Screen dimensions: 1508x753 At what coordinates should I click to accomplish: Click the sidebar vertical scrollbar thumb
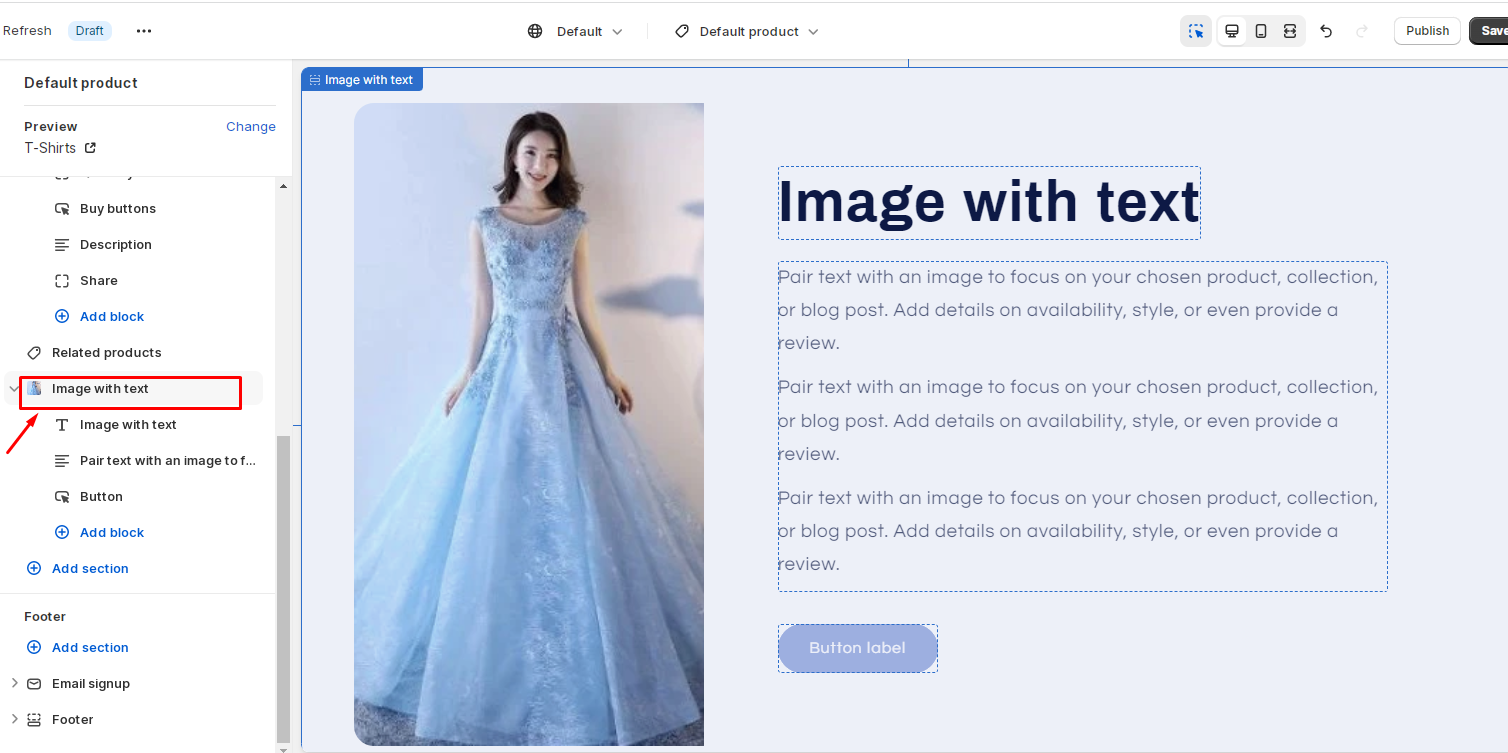283,588
